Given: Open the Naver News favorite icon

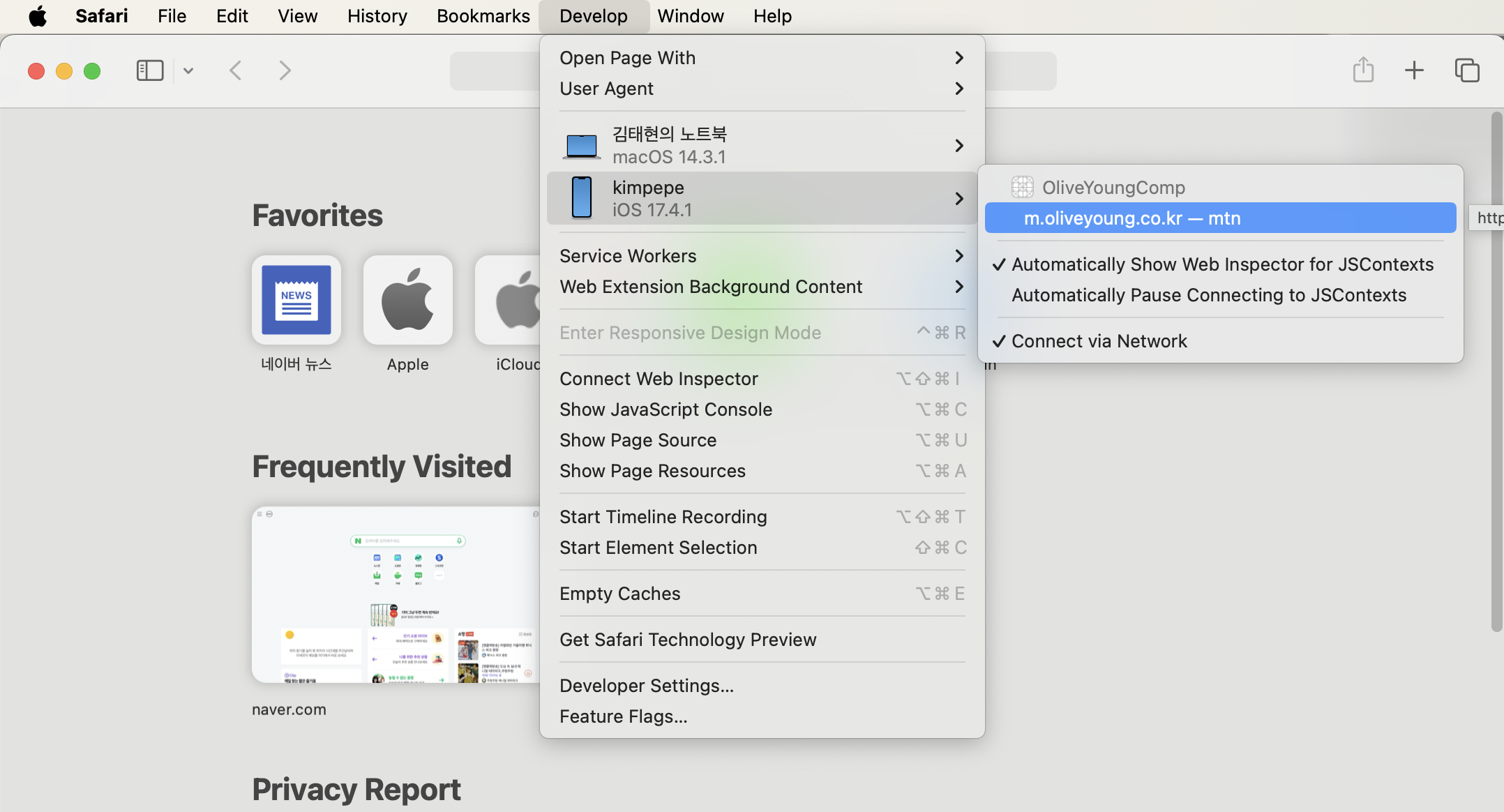Looking at the screenshot, I should click(296, 300).
